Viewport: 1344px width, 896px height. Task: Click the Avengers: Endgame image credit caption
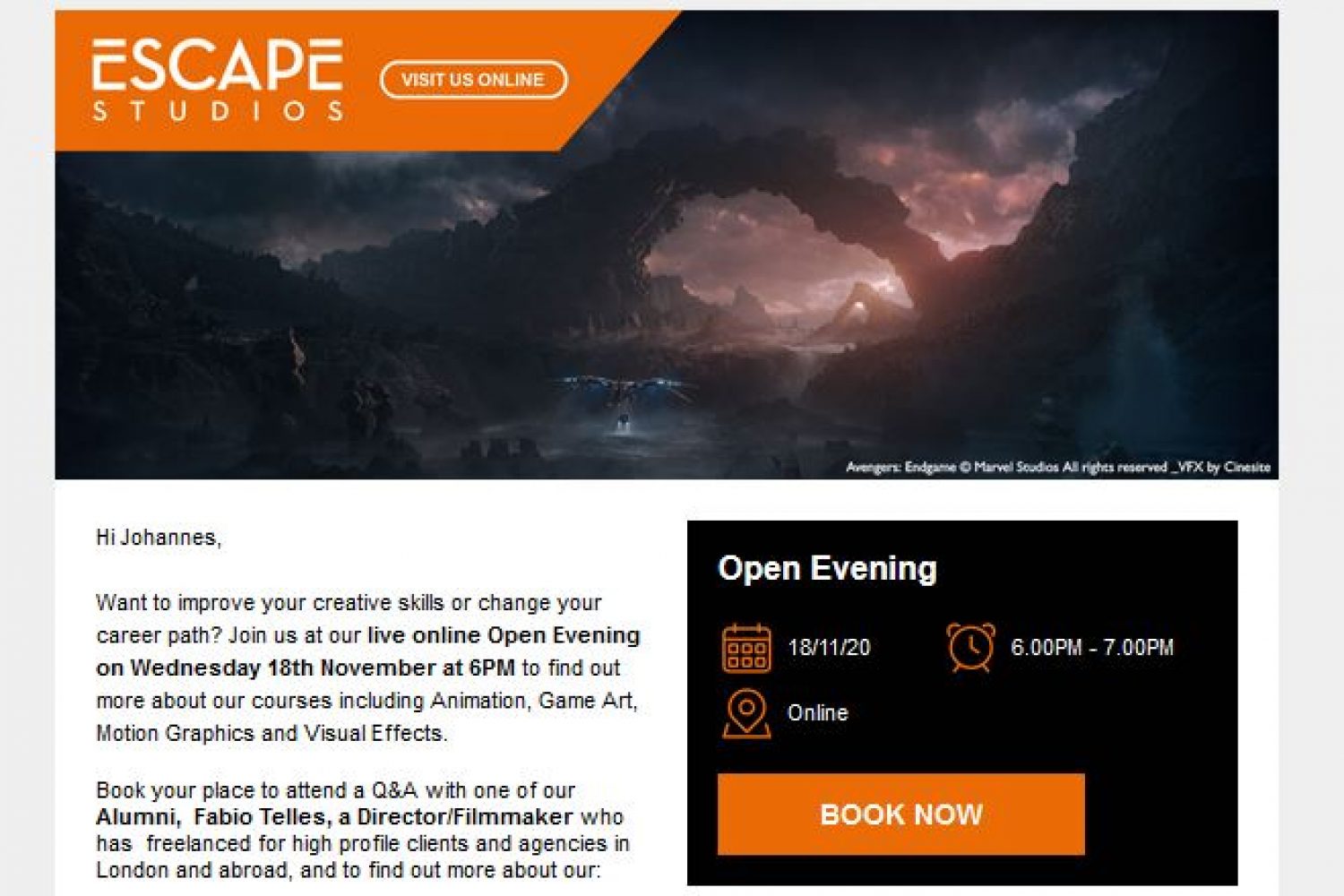point(1057,467)
